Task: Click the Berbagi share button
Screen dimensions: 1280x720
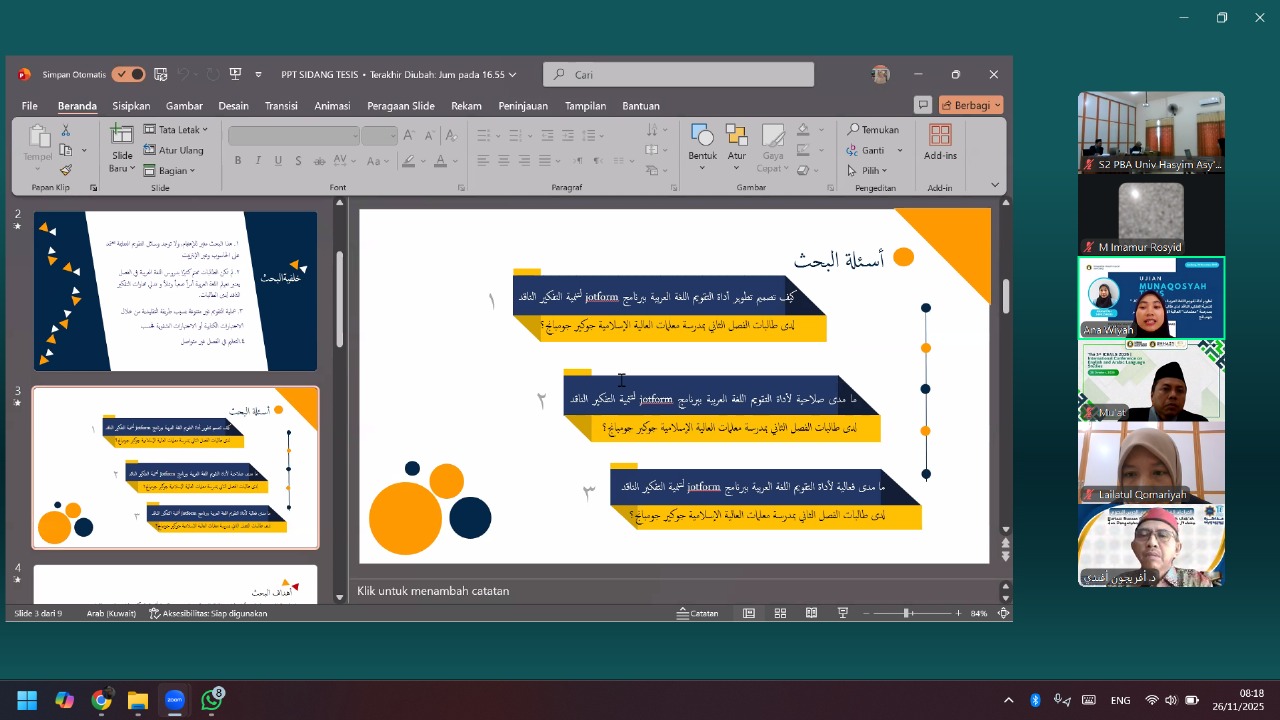Action: coord(970,105)
